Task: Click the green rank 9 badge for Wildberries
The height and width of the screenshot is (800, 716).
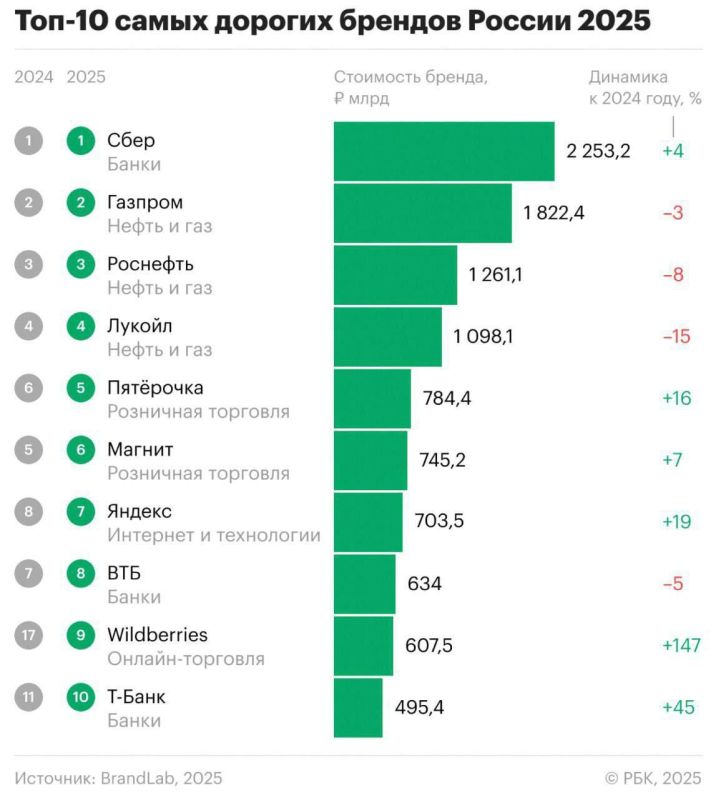Action: point(81,635)
